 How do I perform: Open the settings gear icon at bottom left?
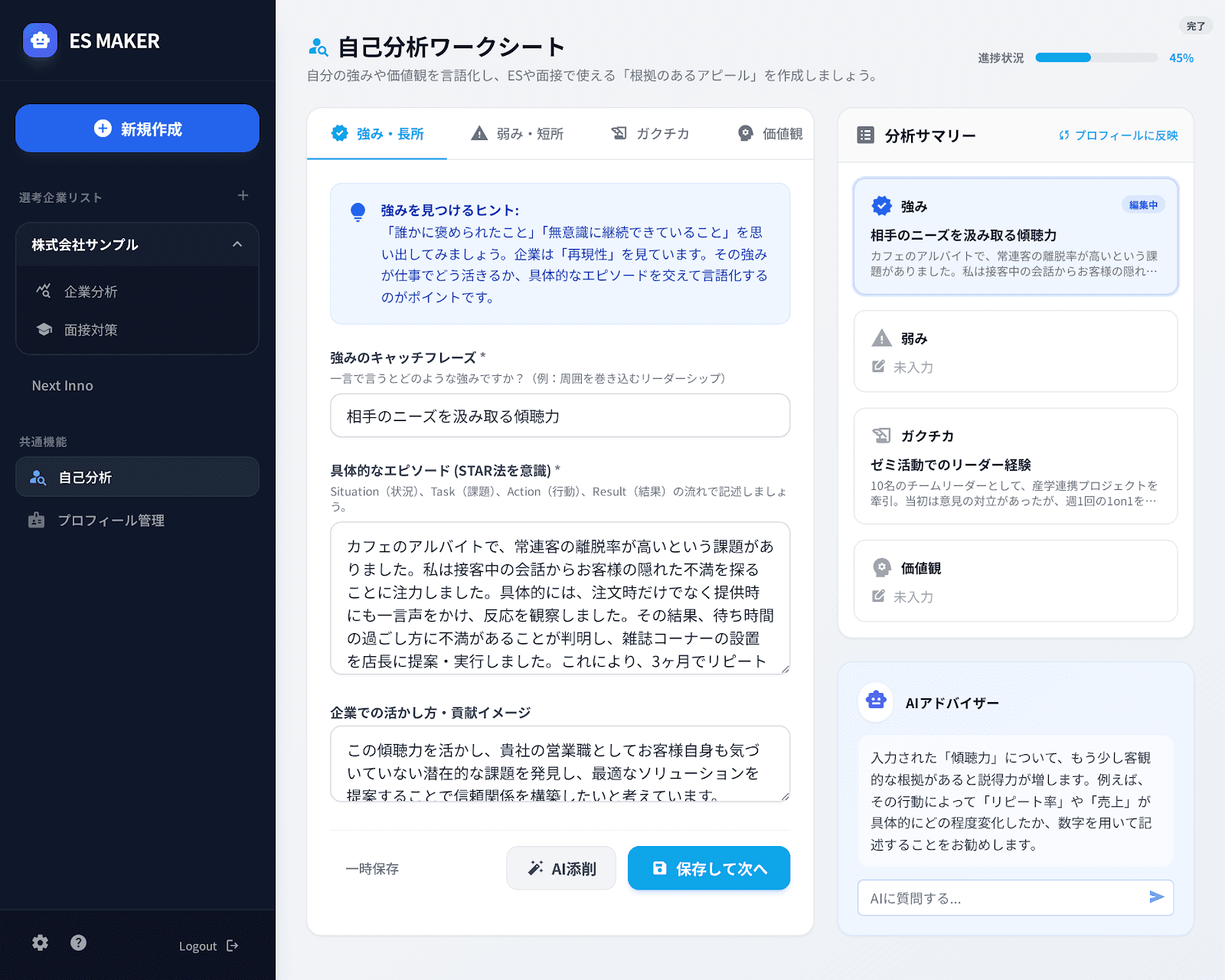pyautogui.click(x=40, y=942)
